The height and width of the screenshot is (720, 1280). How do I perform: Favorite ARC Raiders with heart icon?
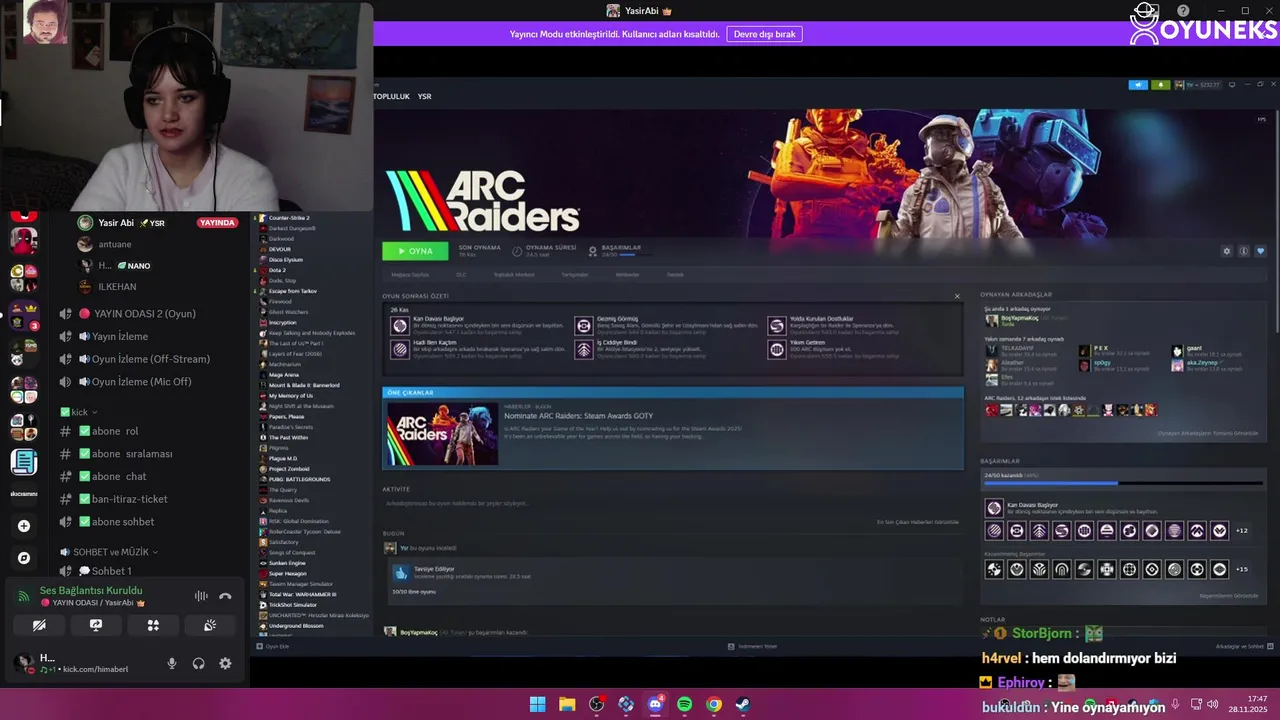pyautogui.click(x=1260, y=251)
